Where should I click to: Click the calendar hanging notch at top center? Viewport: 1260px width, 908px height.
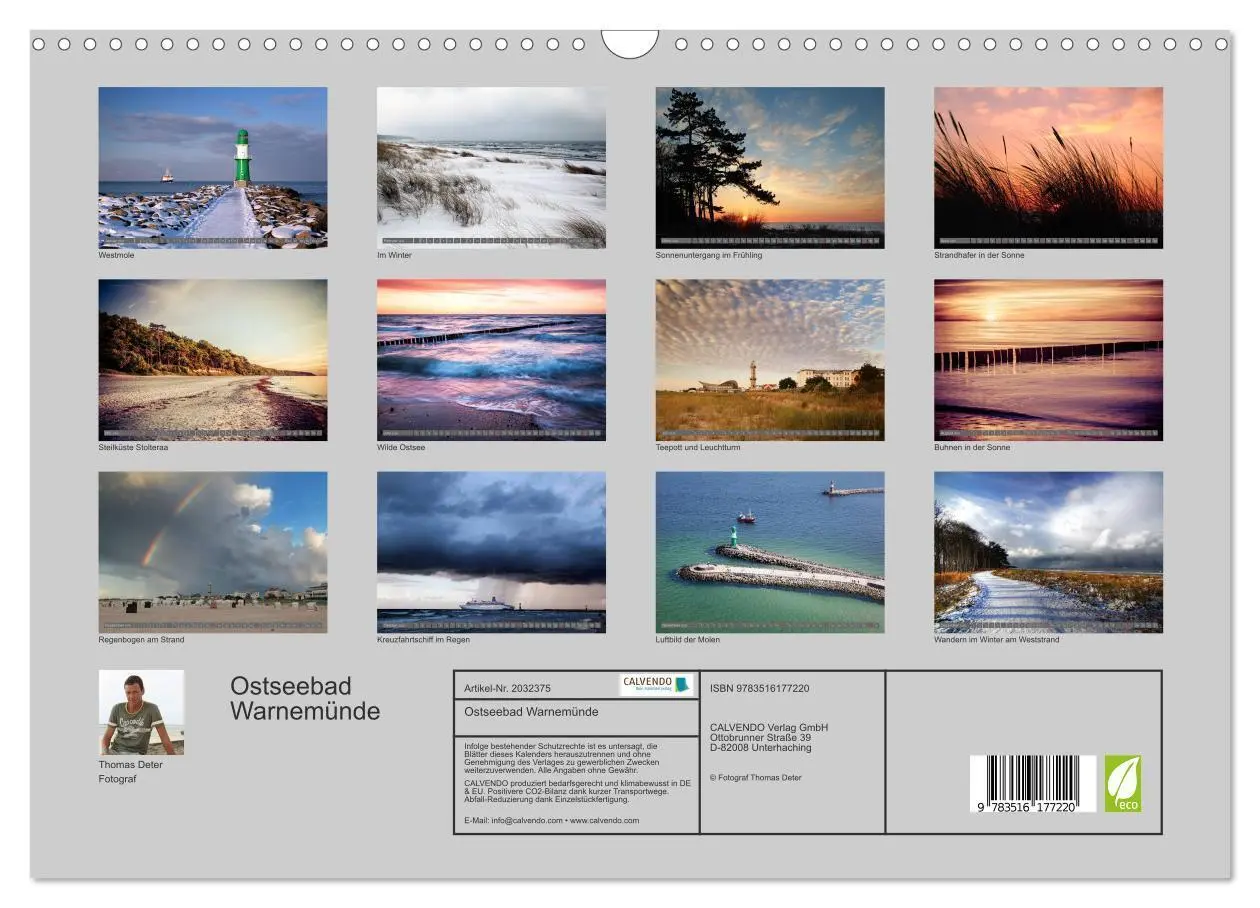630,43
